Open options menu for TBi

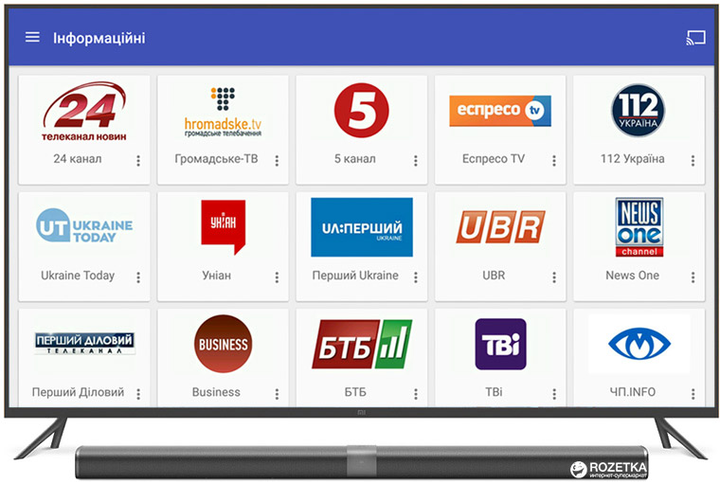(x=554, y=393)
